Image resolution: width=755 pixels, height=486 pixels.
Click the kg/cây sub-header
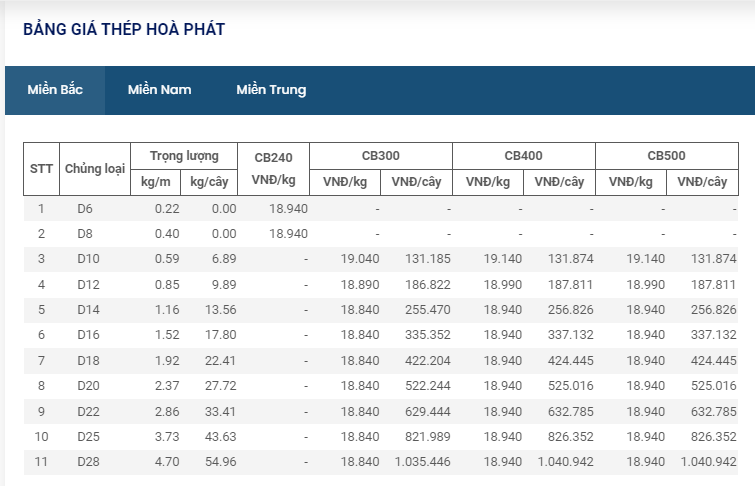[212, 182]
